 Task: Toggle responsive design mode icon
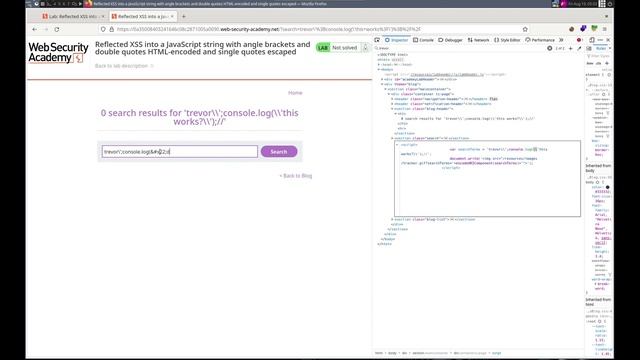[x=592, y=40]
